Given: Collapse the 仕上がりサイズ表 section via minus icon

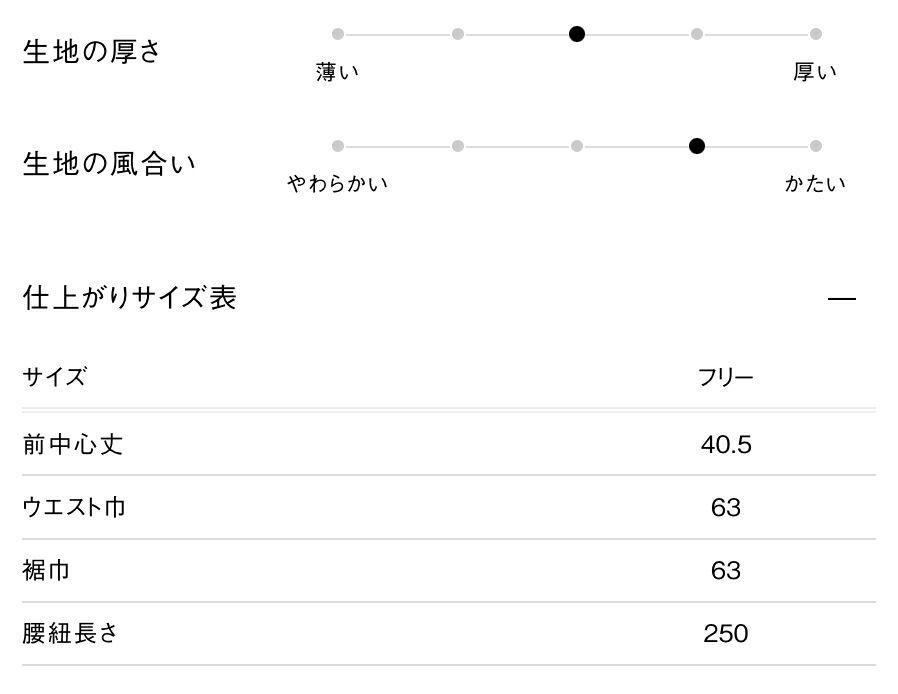Looking at the screenshot, I should [842, 299].
